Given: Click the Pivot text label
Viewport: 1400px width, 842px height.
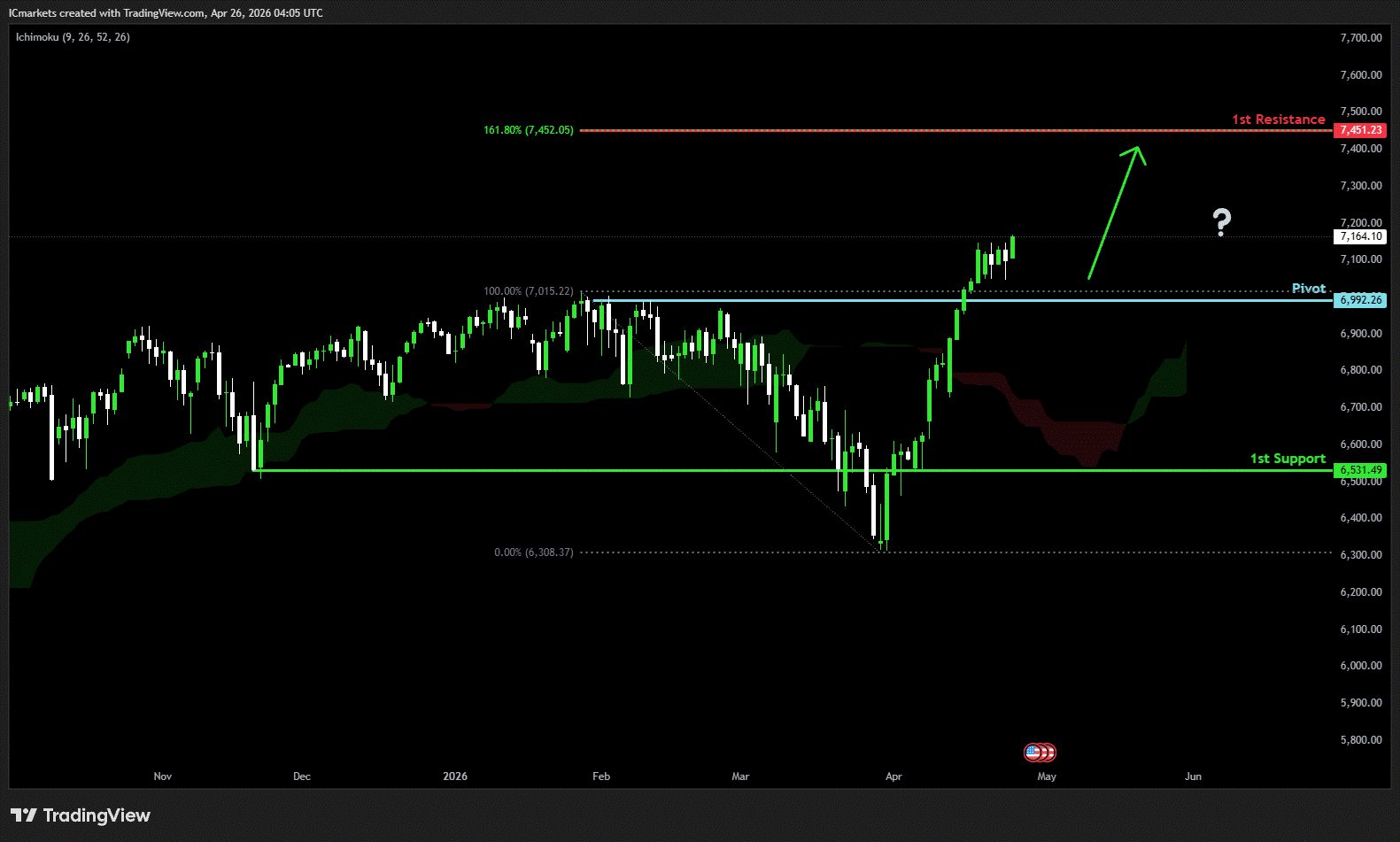Looking at the screenshot, I should tap(1308, 289).
